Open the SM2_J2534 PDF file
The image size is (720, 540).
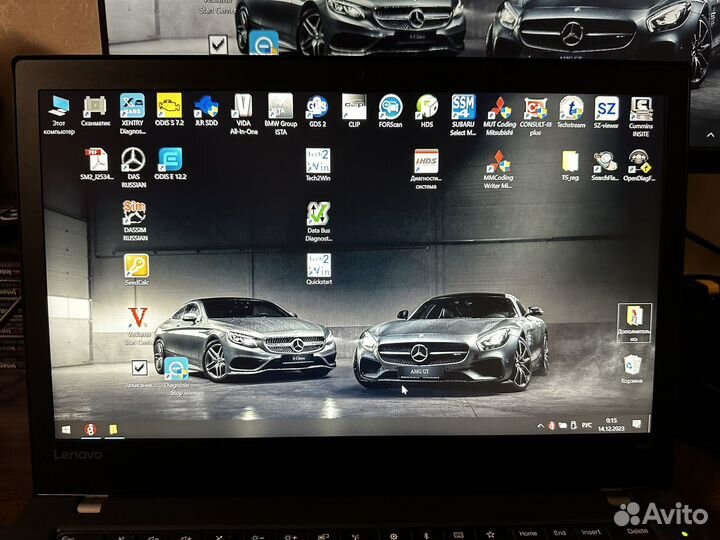click(x=96, y=164)
